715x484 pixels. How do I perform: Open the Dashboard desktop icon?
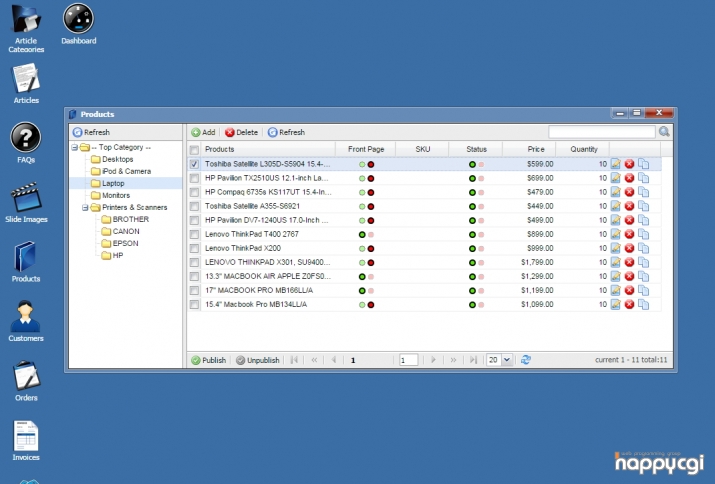tap(78, 24)
